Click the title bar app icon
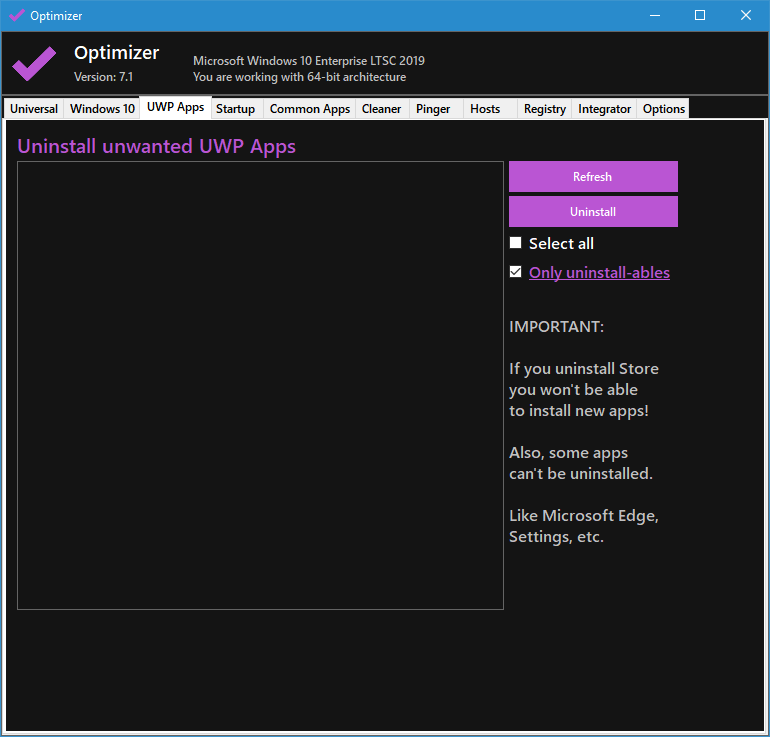The width and height of the screenshot is (770, 737). click(x=16, y=15)
